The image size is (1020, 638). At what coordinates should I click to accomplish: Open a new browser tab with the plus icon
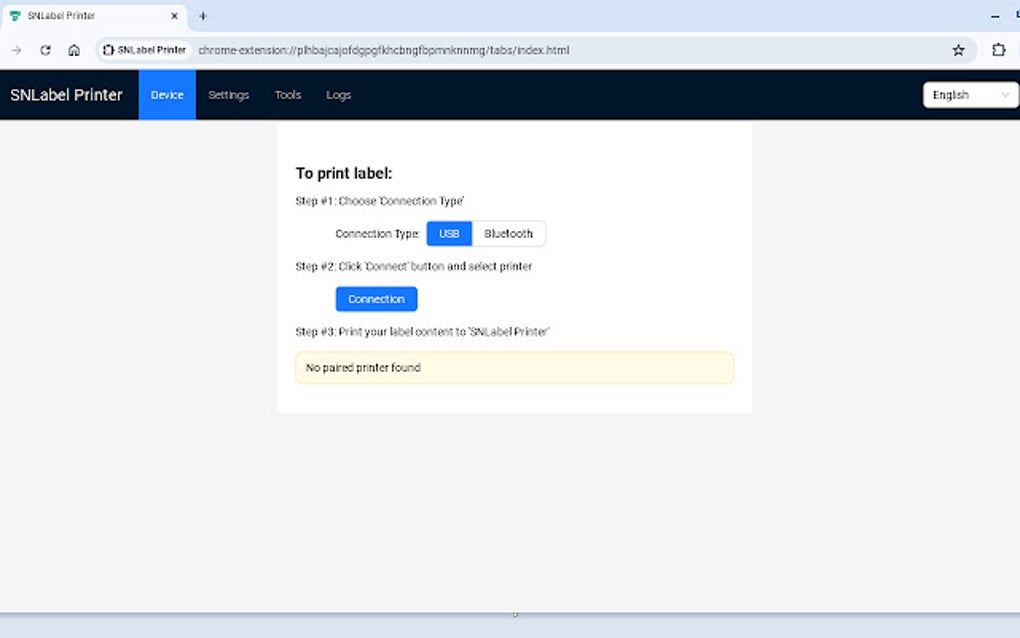click(203, 16)
